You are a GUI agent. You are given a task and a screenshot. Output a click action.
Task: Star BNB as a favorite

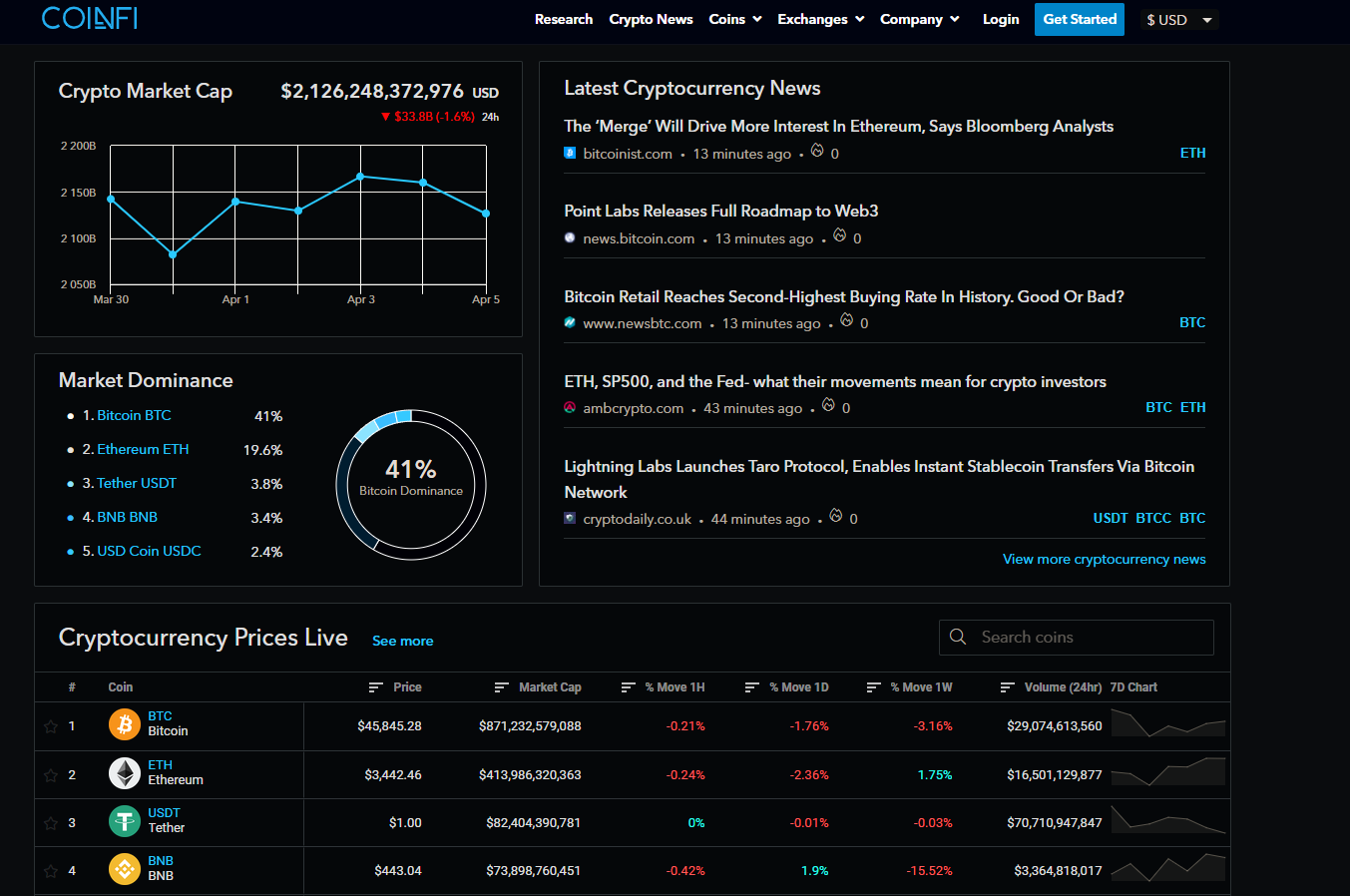pyautogui.click(x=51, y=871)
